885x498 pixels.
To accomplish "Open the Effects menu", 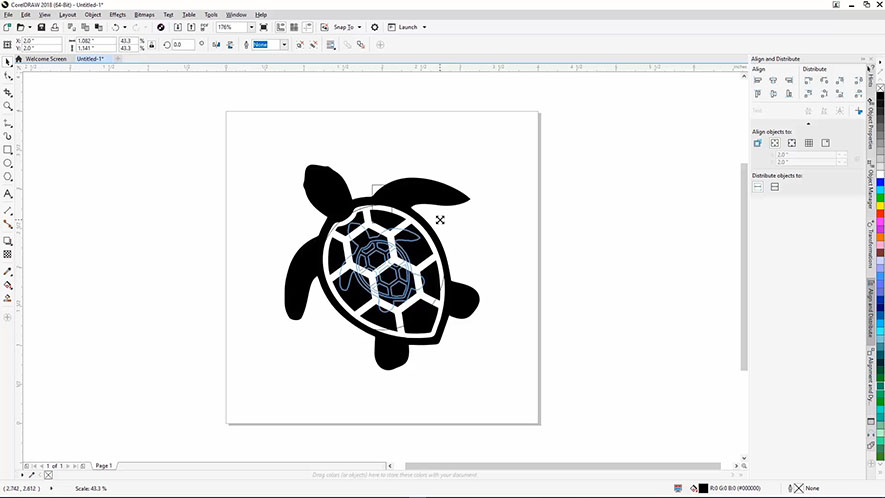I will click(117, 15).
